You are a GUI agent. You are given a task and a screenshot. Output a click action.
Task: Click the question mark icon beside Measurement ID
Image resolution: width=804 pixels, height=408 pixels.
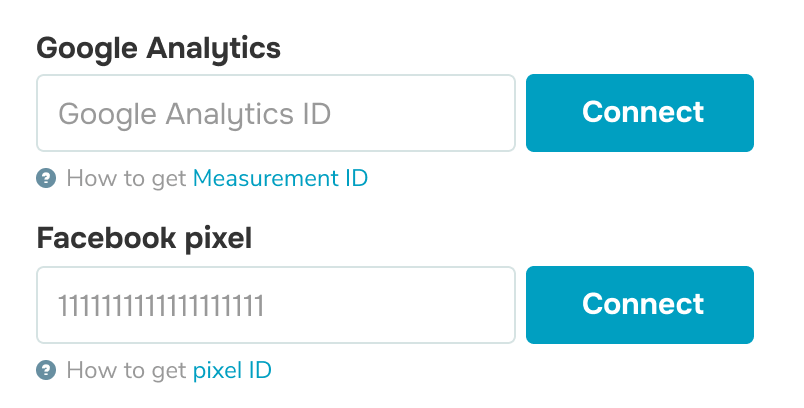tap(46, 178)
